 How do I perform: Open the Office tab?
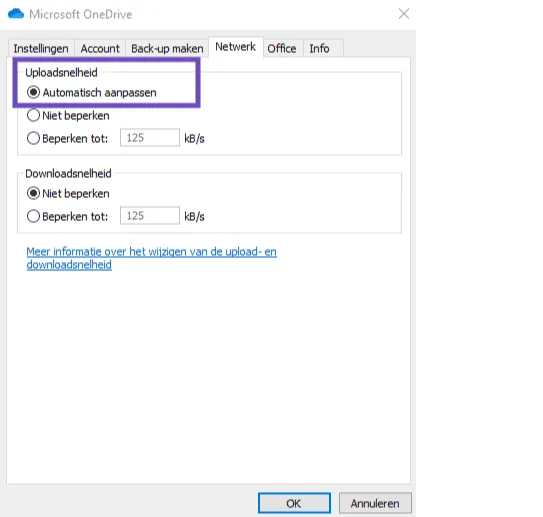[x=282, y=48]
